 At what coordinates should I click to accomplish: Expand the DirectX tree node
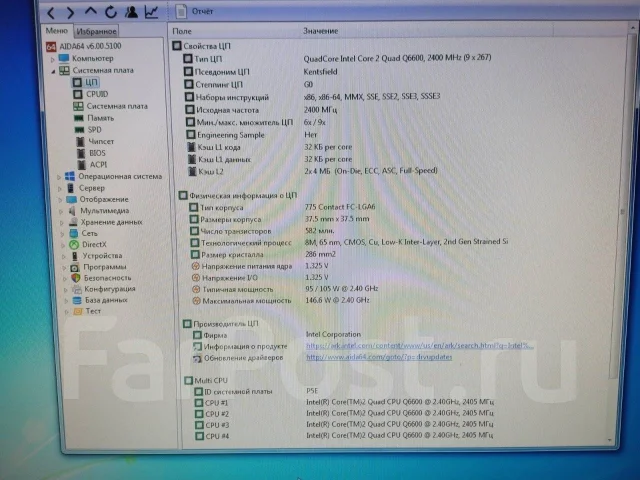63,245
